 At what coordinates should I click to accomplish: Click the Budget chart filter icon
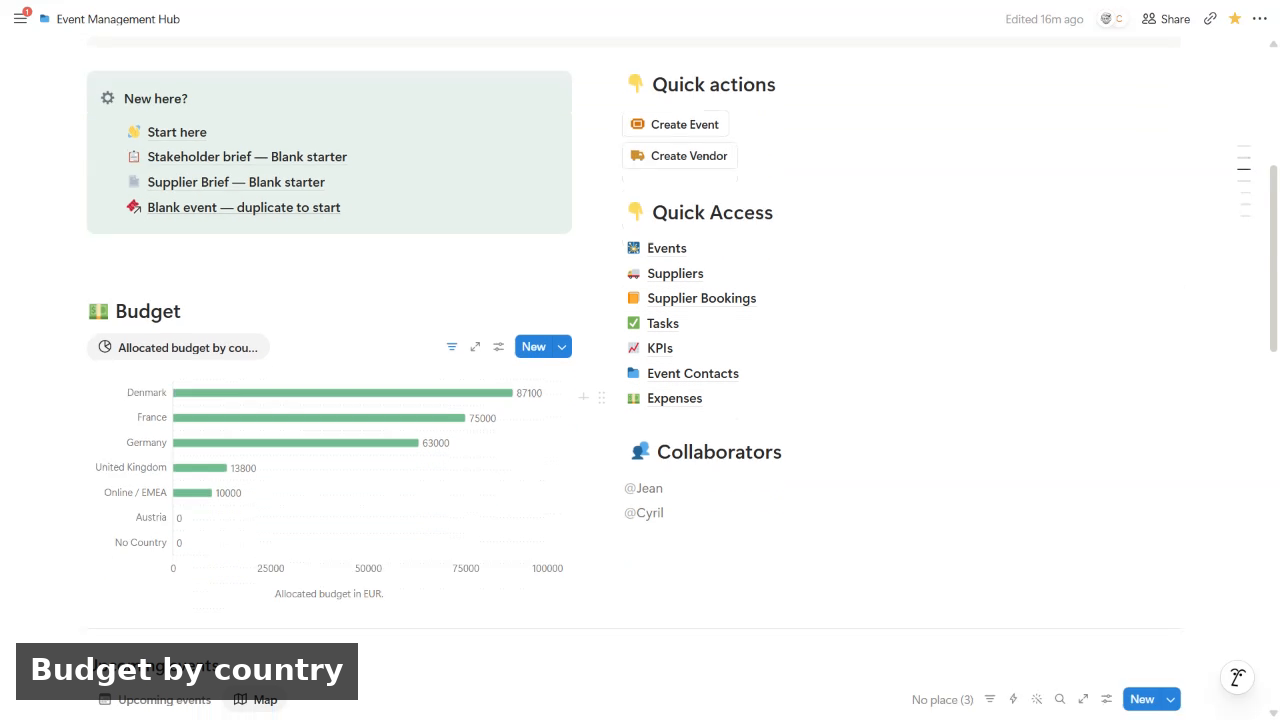tap(452, 347)
